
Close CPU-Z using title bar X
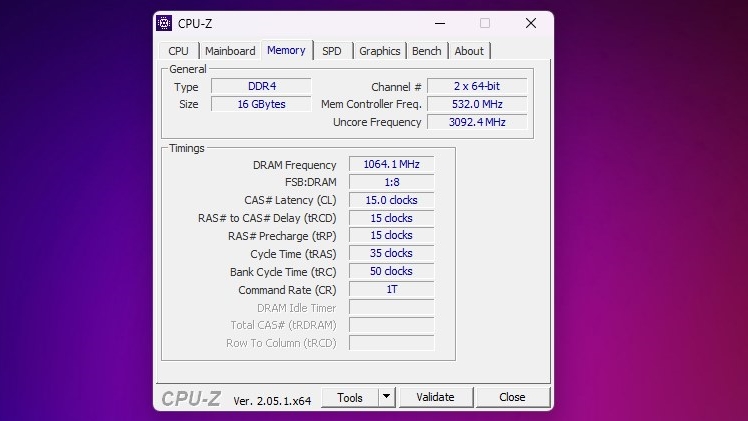(530, 23)
